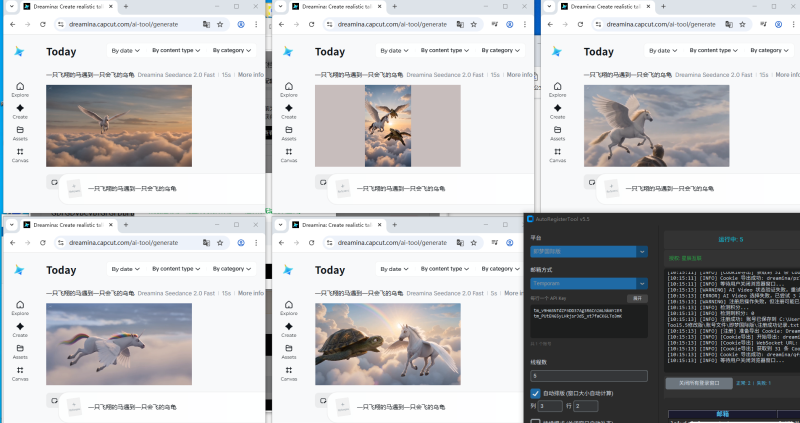Image resolution: width=800 pixels, height=423 pixels.
Task: Expand By category filter in the top-left window
Action: [x=232, y=51]
